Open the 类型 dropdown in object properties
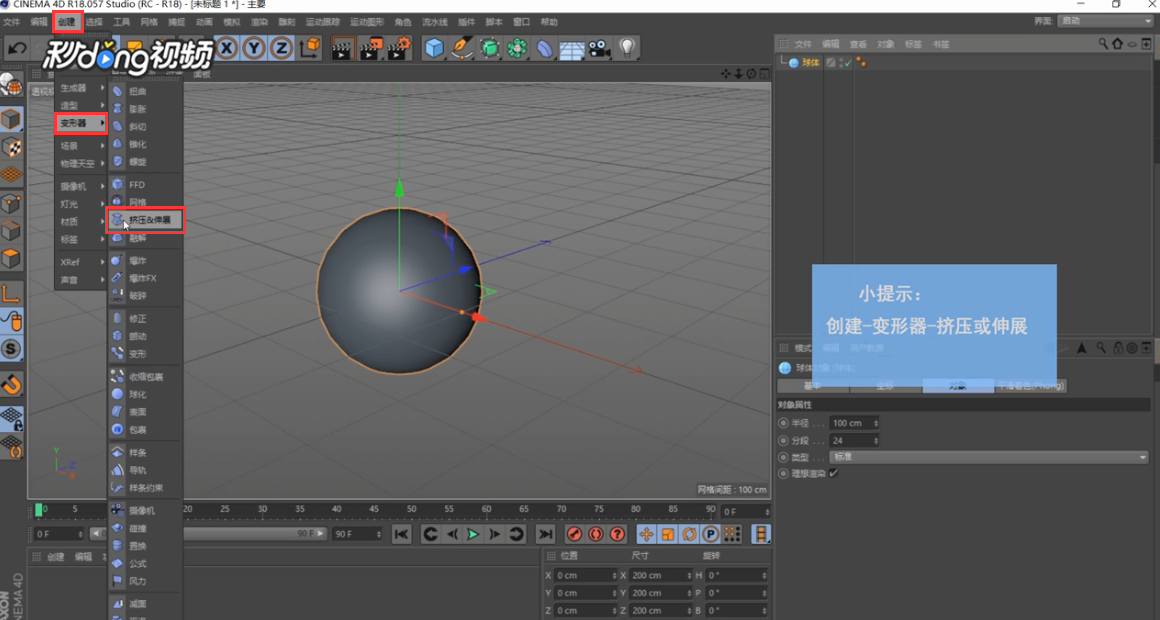The image size is (1160, 620). 989,457
